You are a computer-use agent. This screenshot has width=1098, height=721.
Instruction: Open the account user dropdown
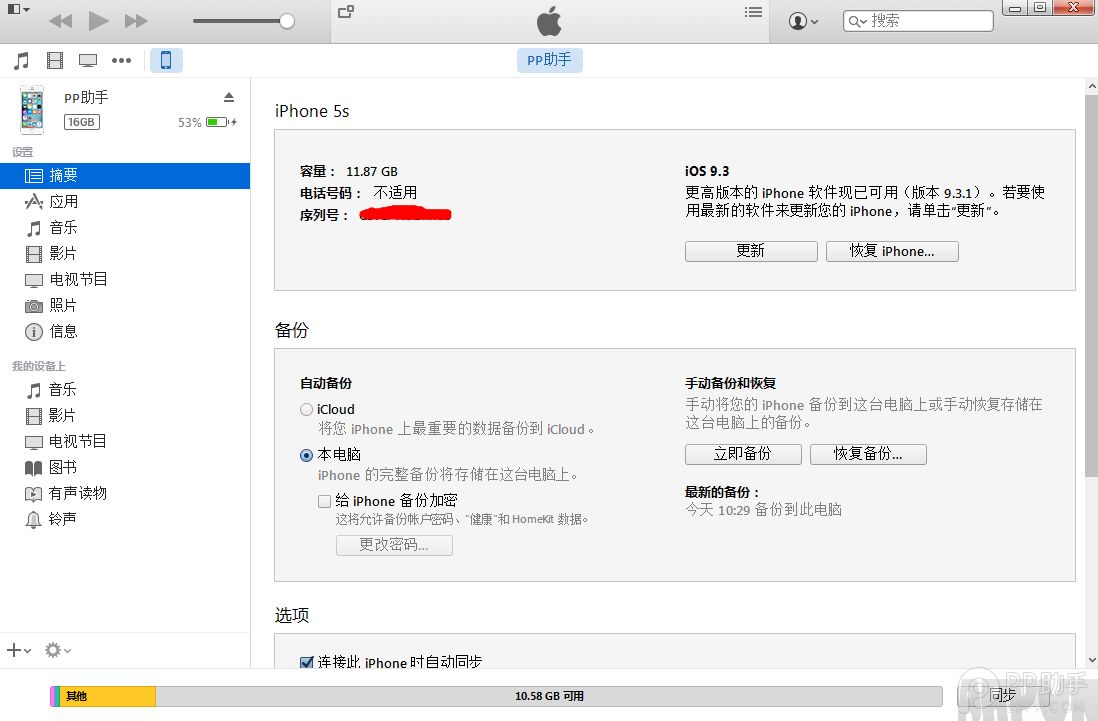[x=803, y=21]
